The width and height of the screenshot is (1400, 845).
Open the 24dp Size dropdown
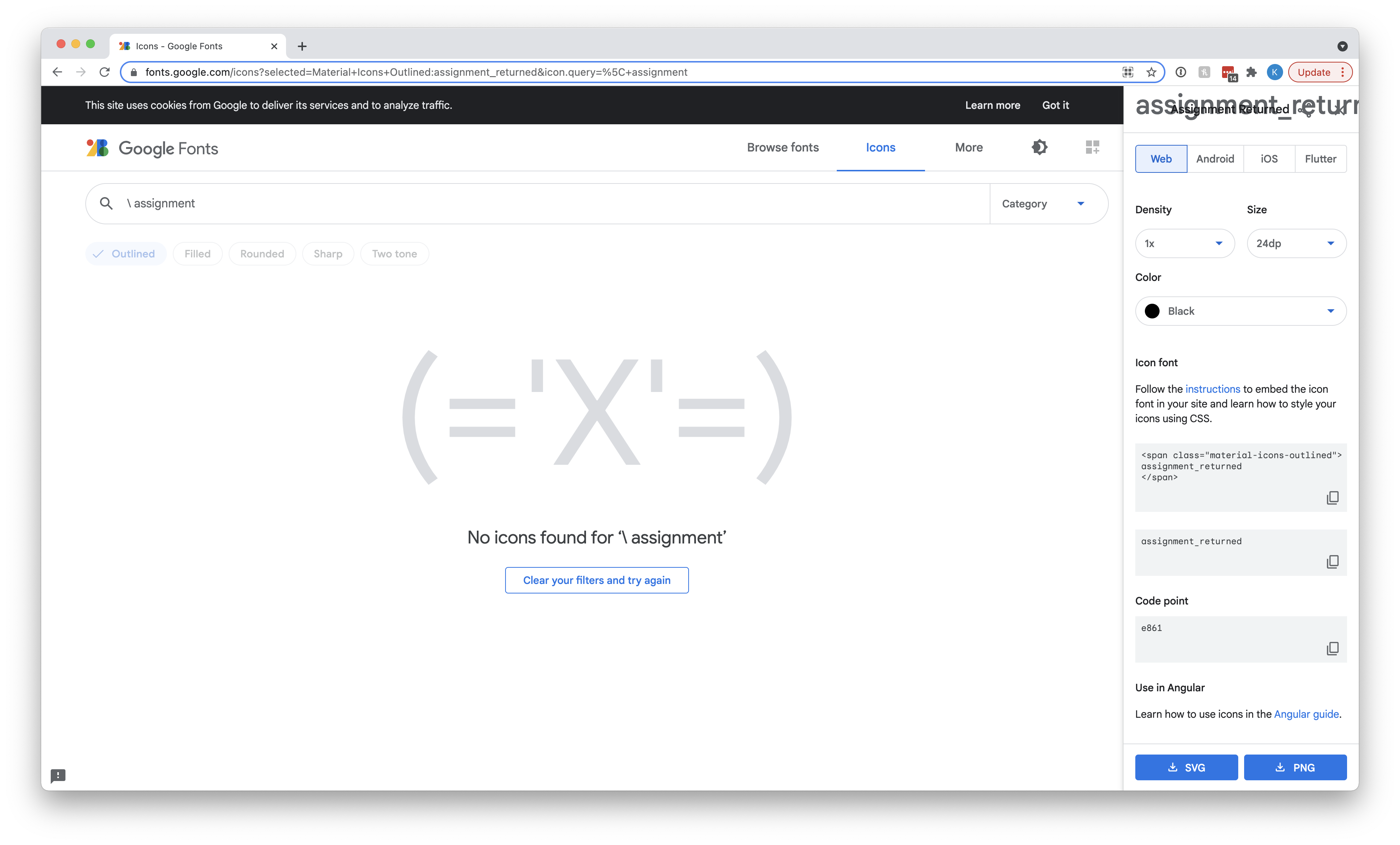pos(1297,243)
